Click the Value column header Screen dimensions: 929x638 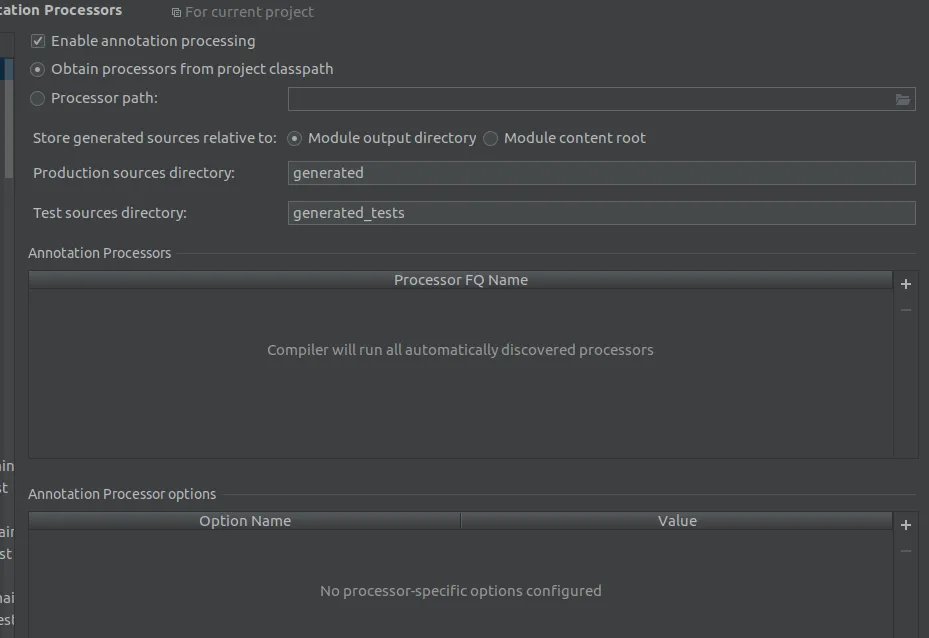pos(677,521)
